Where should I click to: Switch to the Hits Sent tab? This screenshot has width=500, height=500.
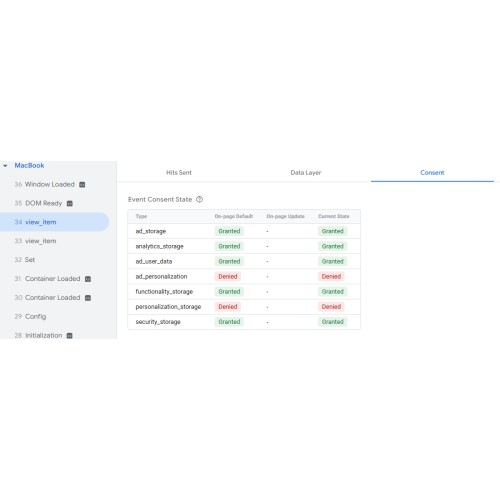179,173
